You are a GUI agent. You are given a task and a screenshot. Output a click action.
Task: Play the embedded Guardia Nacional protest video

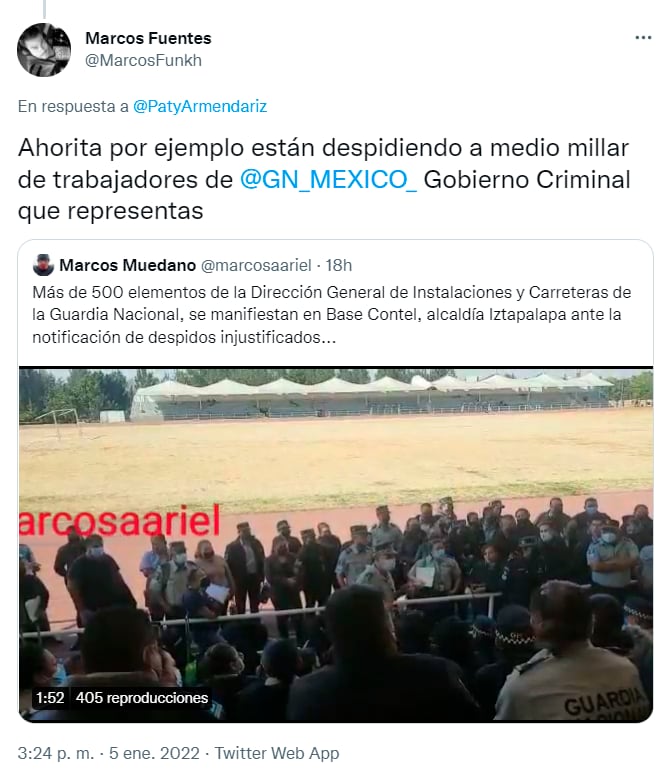(336, 544)
